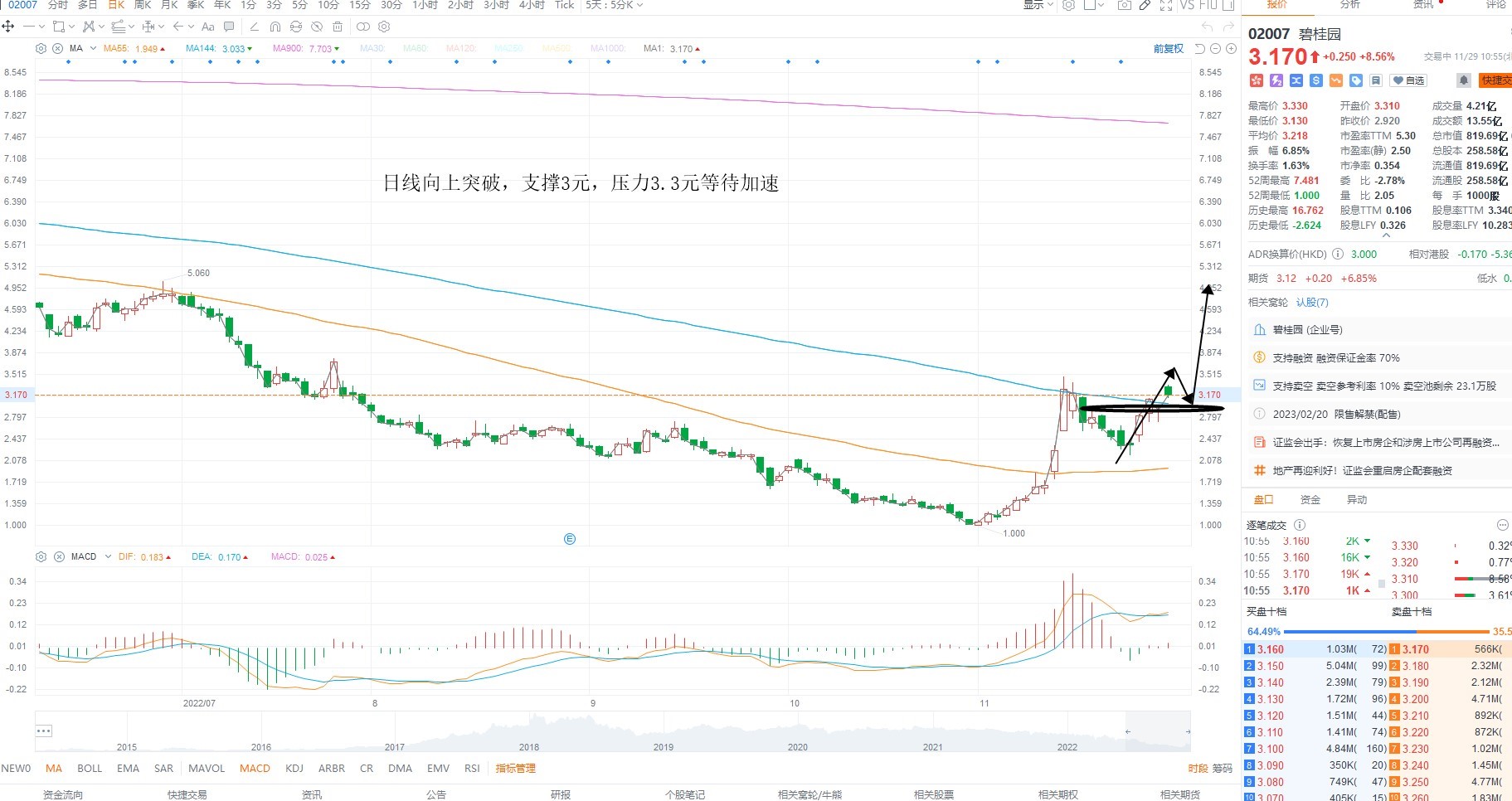Screen dimensions: 1512x801
Task: Open MA indicator settings gear
Action: (41, 48)
